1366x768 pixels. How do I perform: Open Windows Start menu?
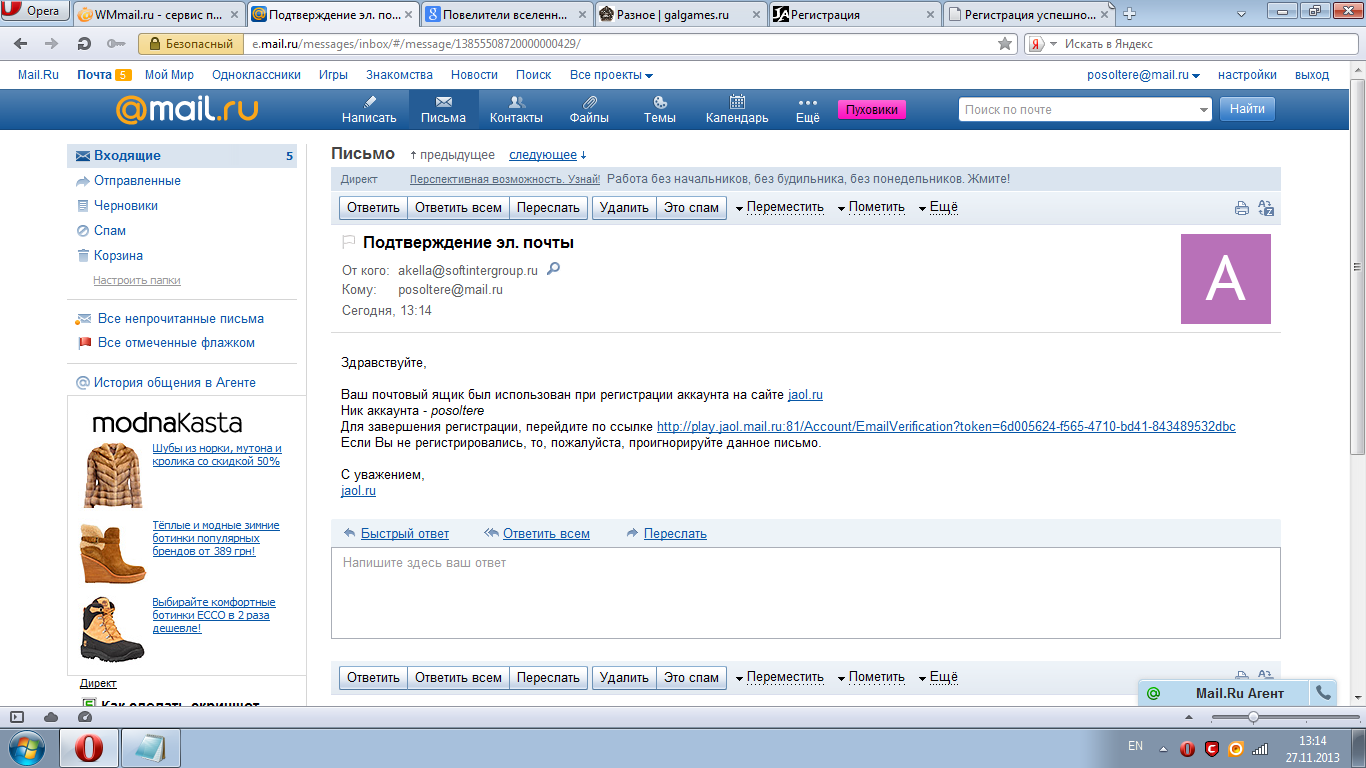pos(26,748)
